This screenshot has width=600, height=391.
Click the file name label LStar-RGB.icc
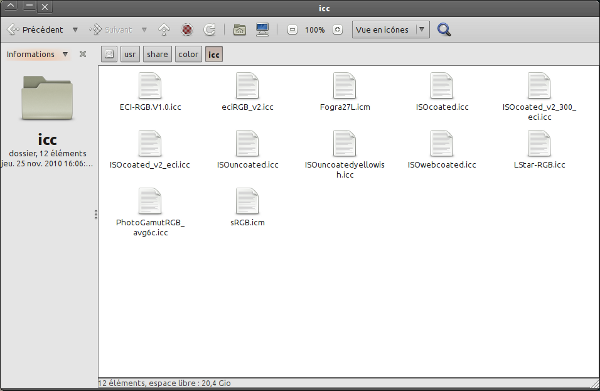coord(539,165)
